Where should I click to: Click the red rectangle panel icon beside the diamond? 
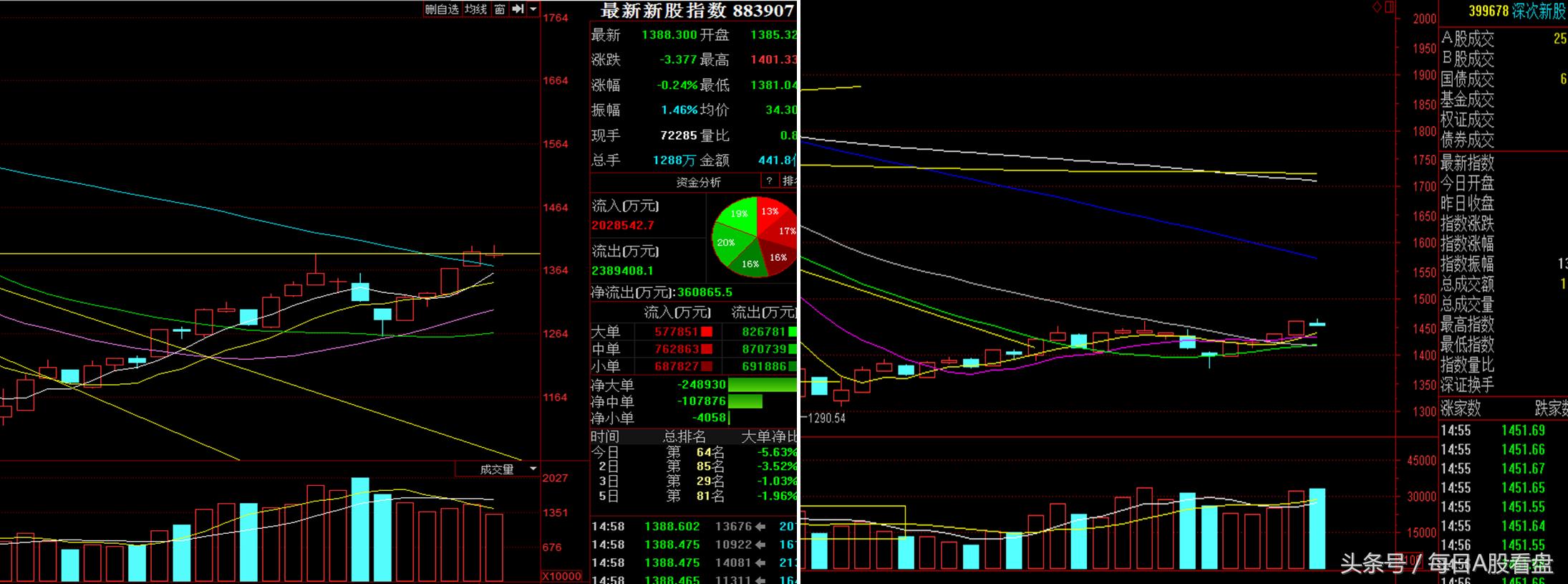1389,7
